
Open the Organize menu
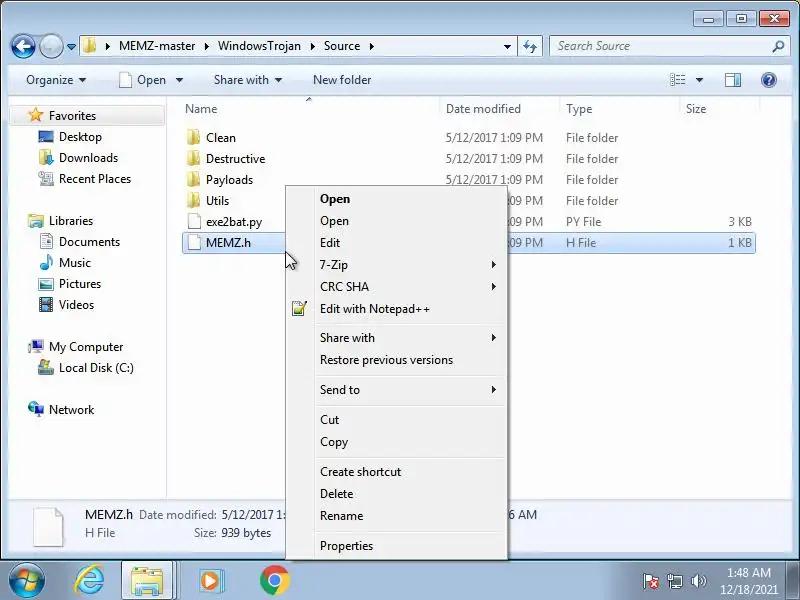[56, 80]
